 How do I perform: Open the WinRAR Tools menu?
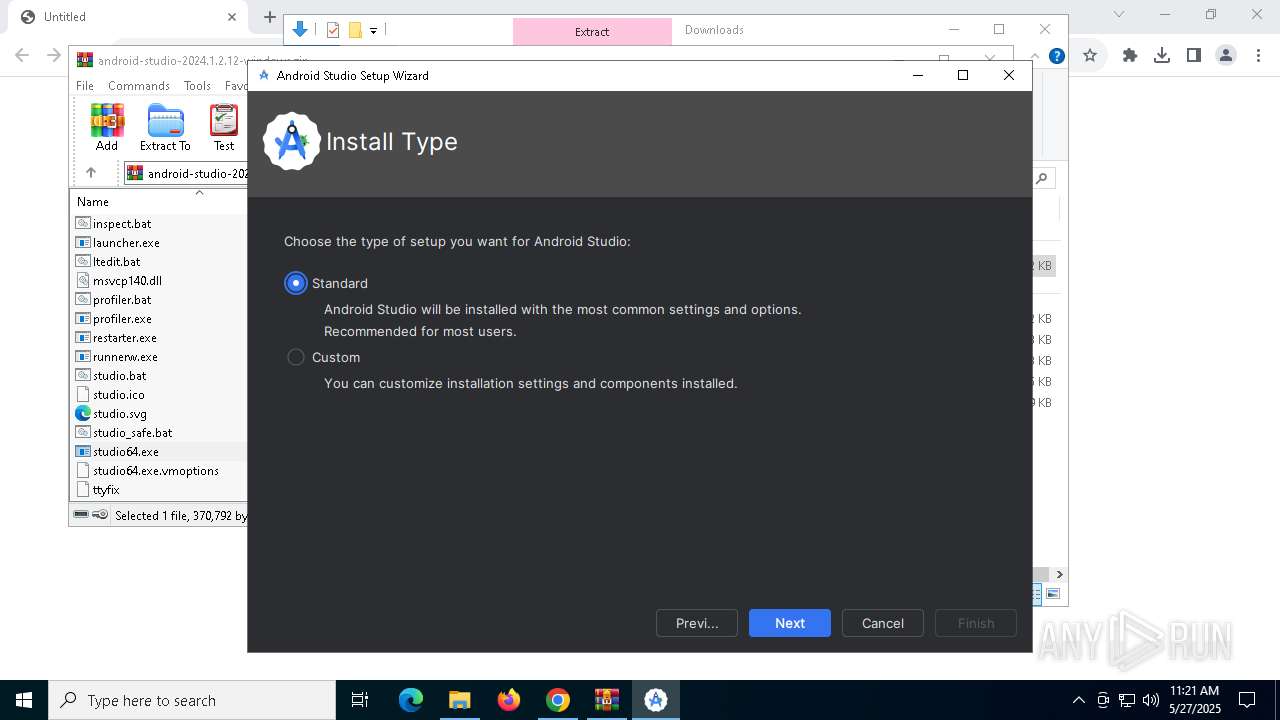pyautogui.click(x=197, y=86)
